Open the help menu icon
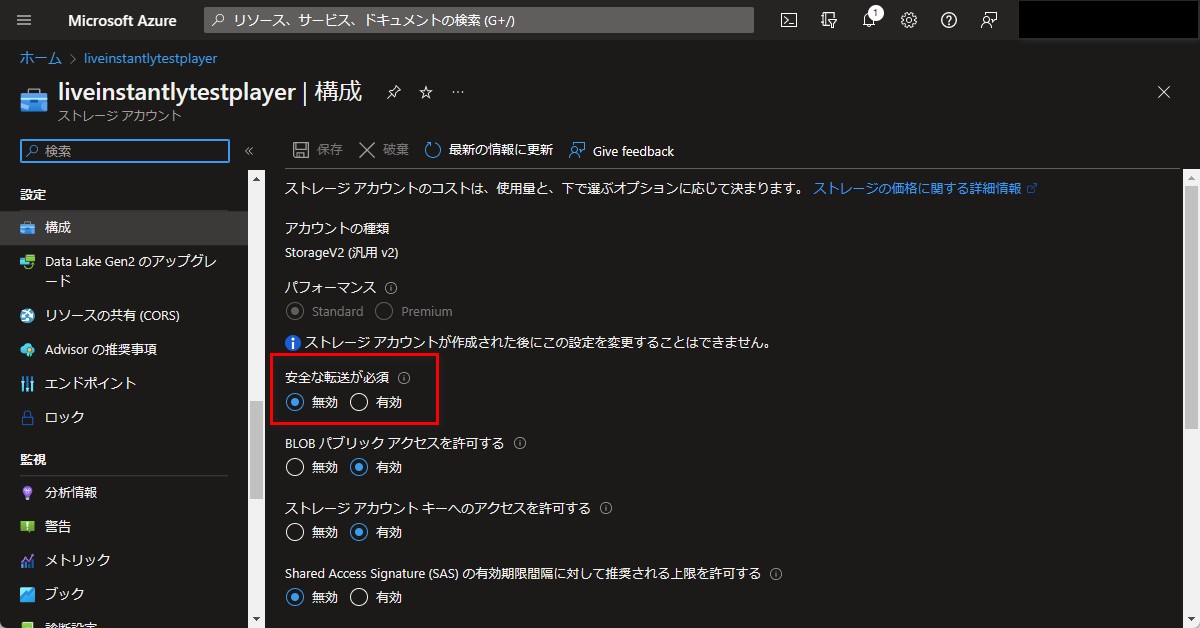The height and width of the screenshot is (628, 1200). click(x=948, y=19)
